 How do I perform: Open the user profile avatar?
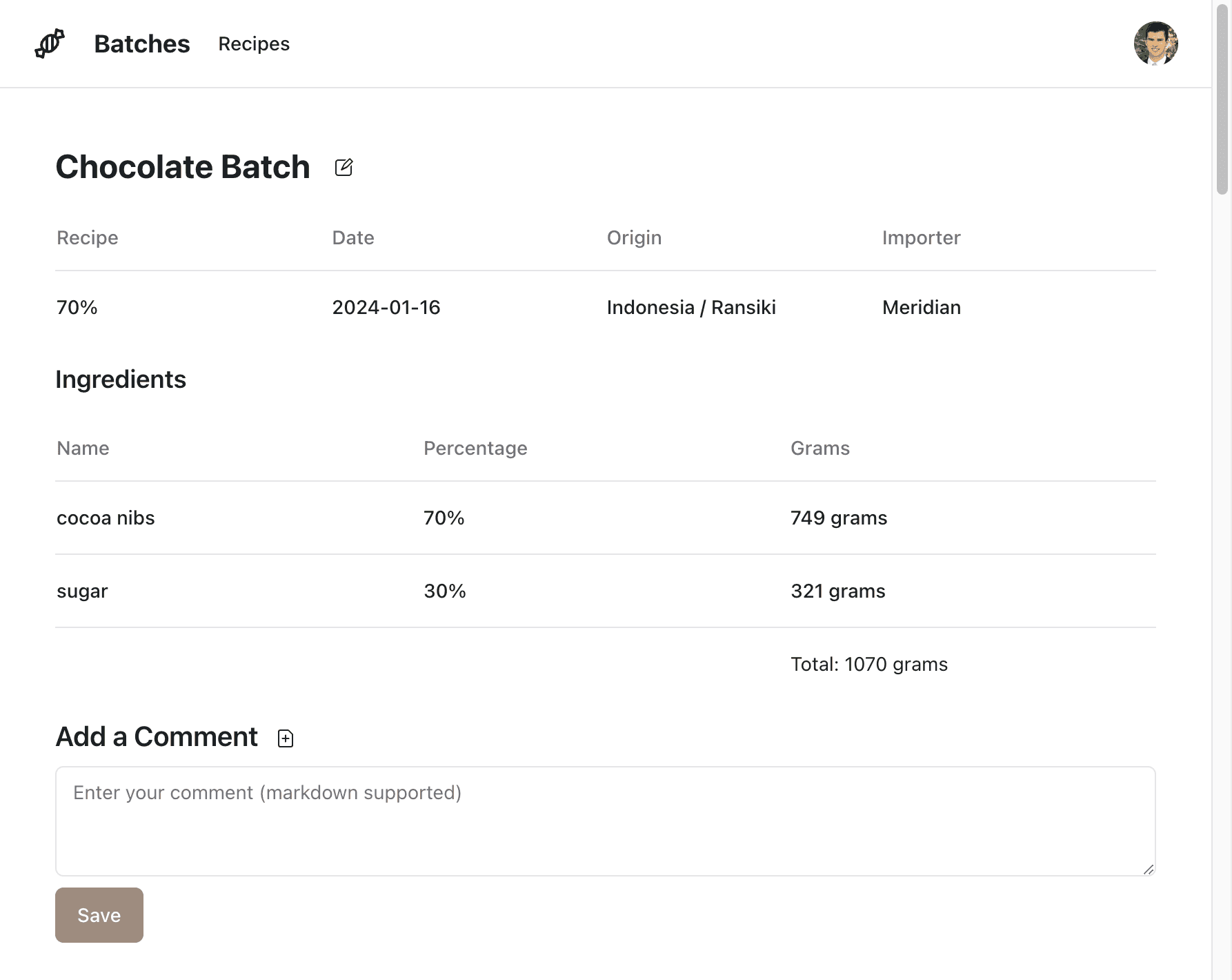point(1155,43)
